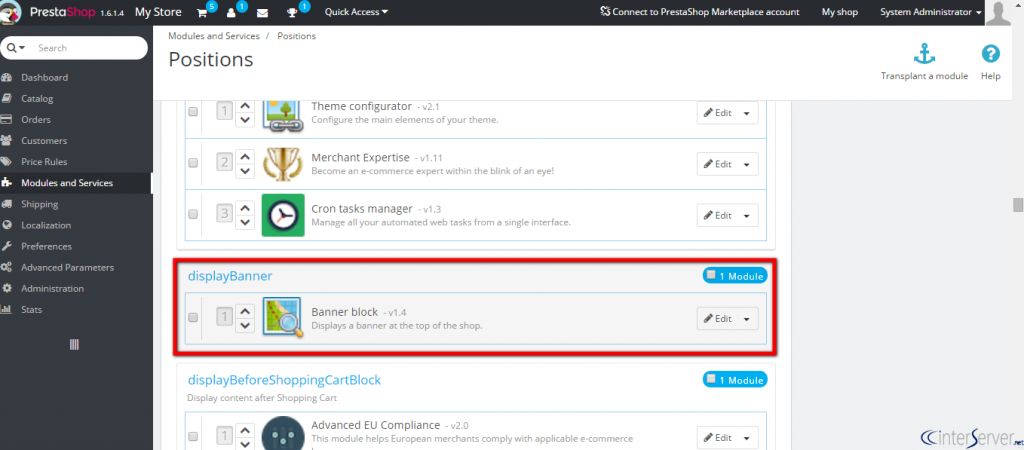
Task: Click inside the Search input field
Action: tap(88, 48)
